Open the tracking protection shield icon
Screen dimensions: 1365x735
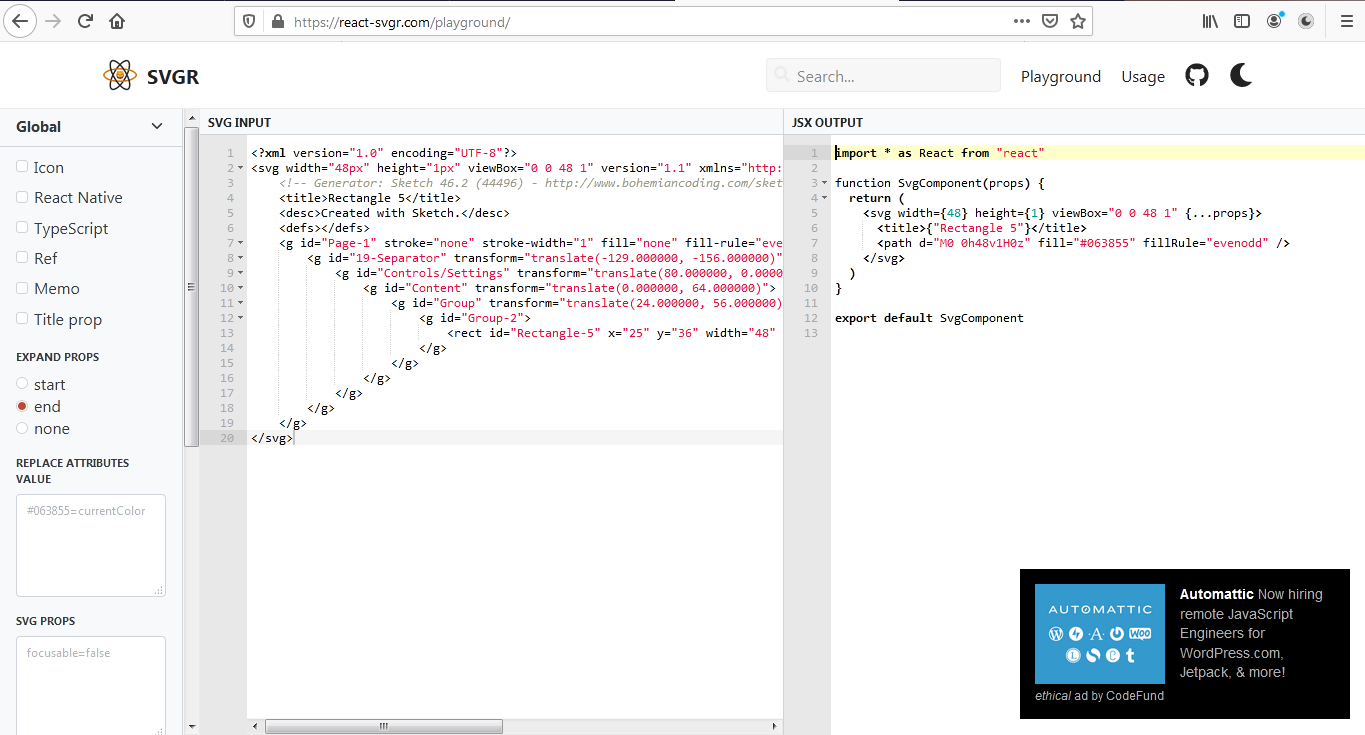pos(250,21)
